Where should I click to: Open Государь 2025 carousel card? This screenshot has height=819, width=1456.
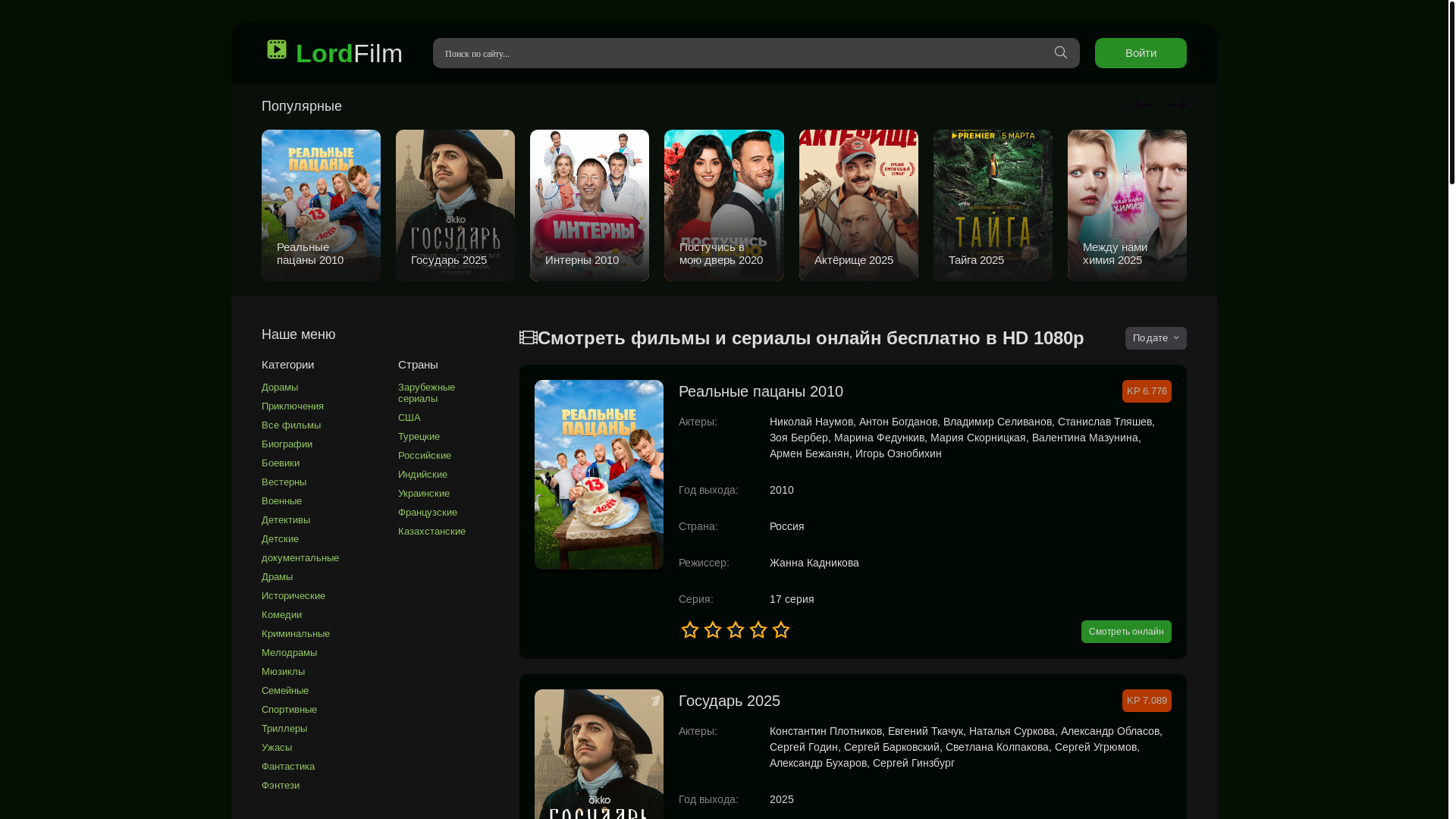pos(455,206)
